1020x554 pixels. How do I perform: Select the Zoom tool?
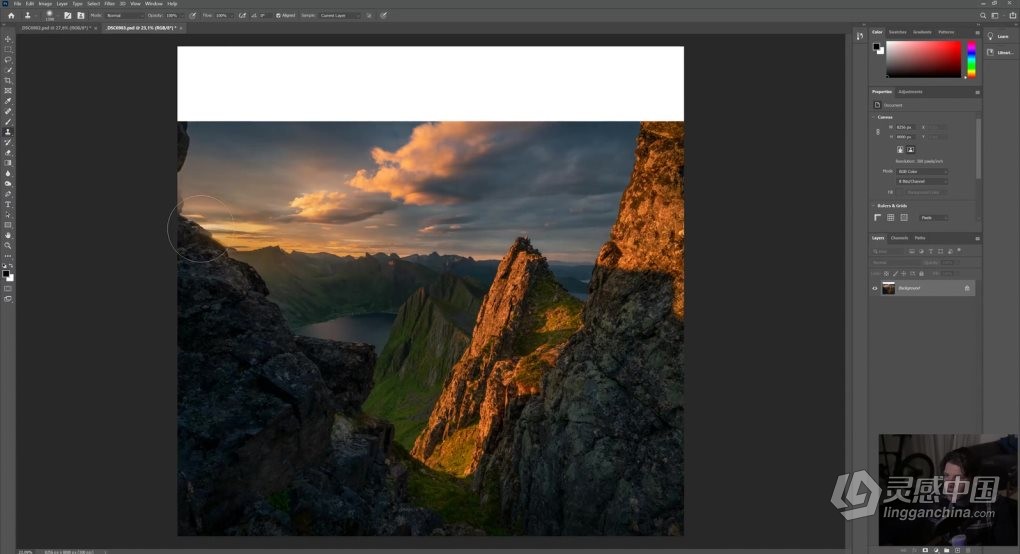click(x=8, y=246)
